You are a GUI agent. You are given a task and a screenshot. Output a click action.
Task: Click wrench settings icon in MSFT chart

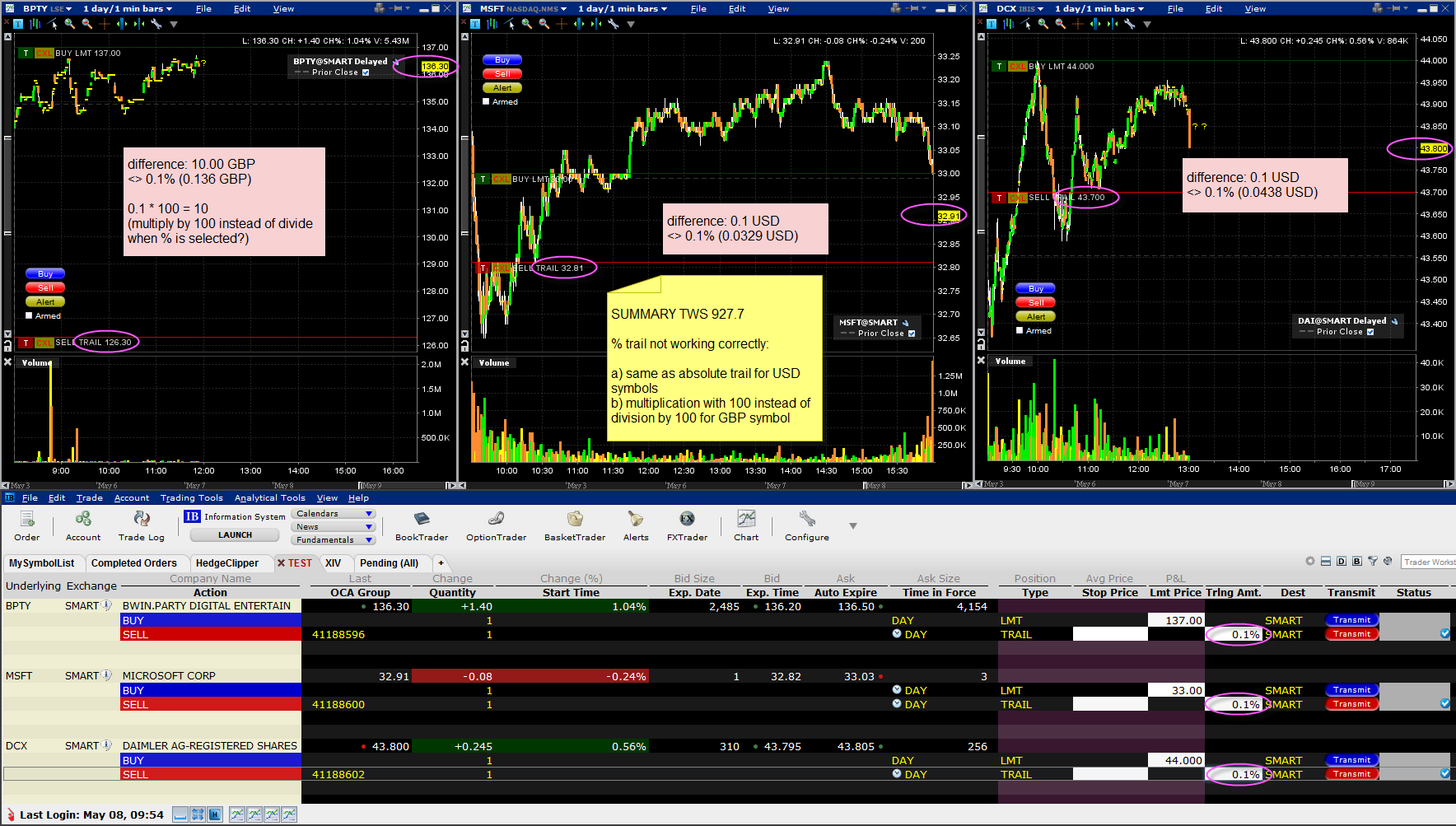(613, 24)
